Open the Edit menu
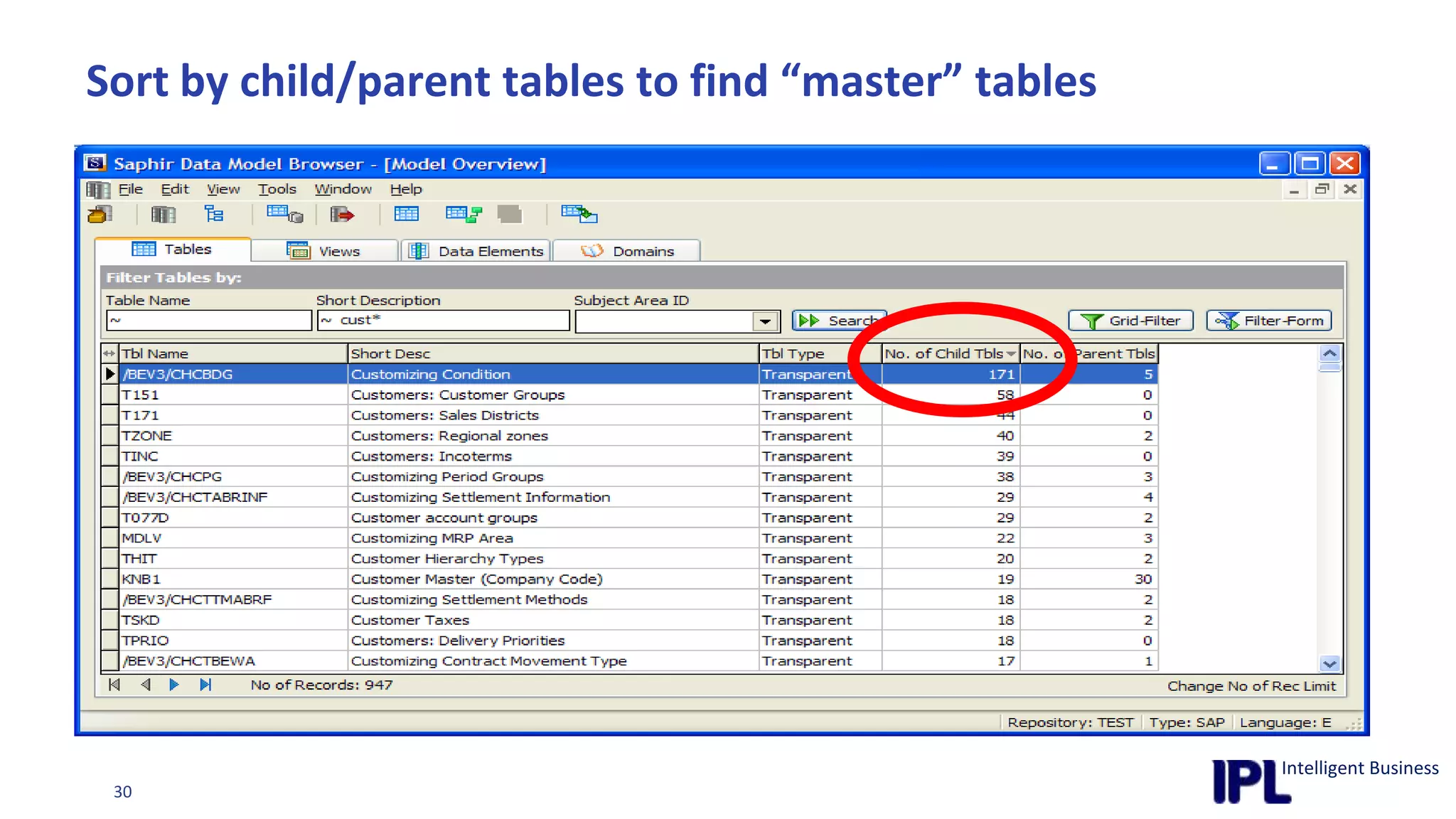The height and width of the screenshot is (819, 1456). click(x=175, y=189)
